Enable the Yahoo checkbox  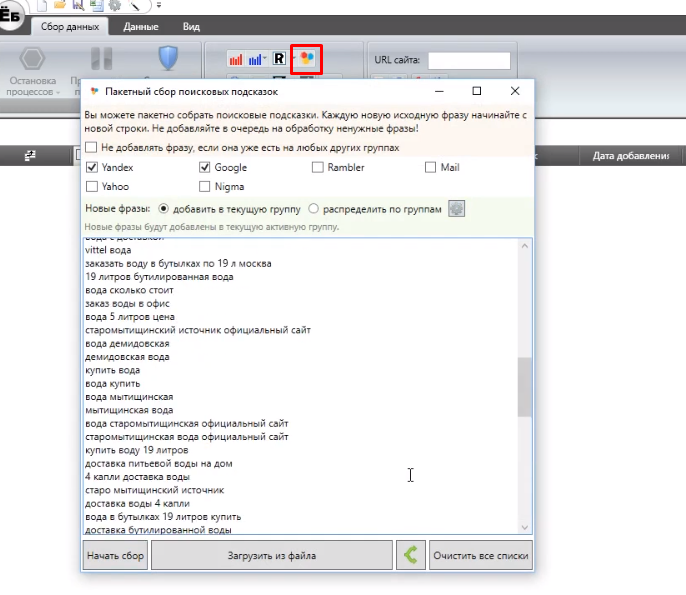coord(92,186)
